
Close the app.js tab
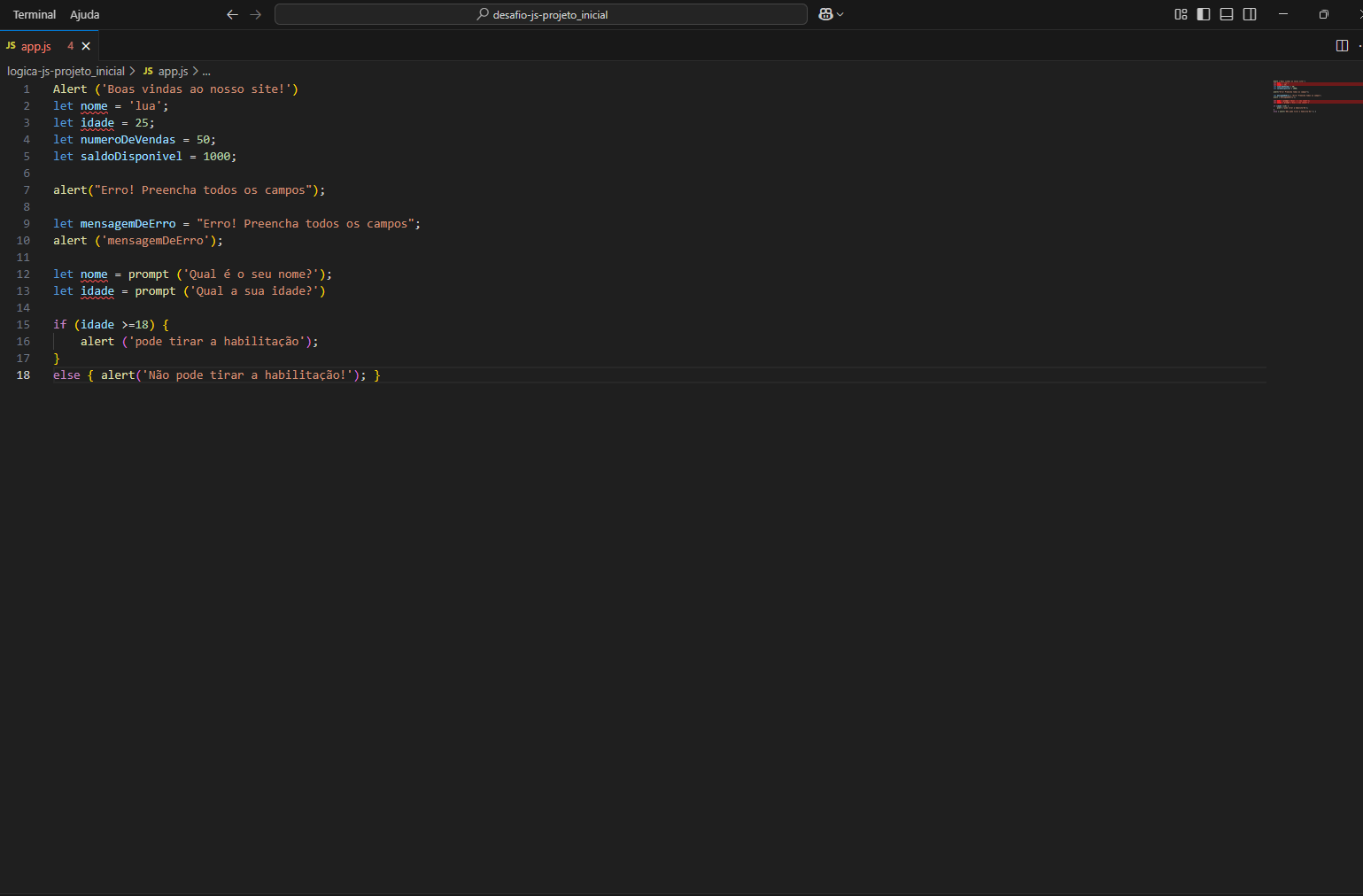click(86, 46)
